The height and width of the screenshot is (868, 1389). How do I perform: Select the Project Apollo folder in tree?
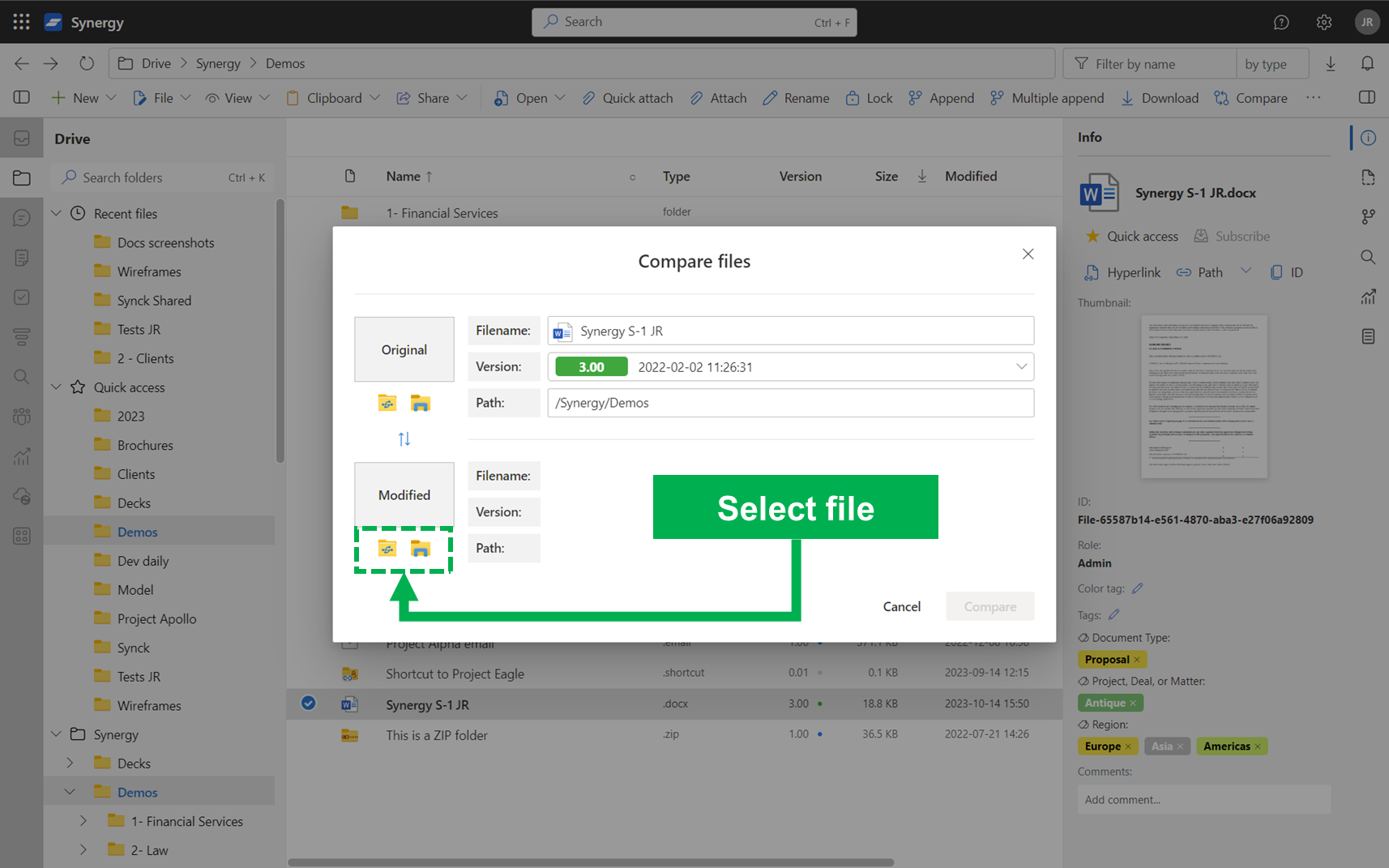point(156,618)
